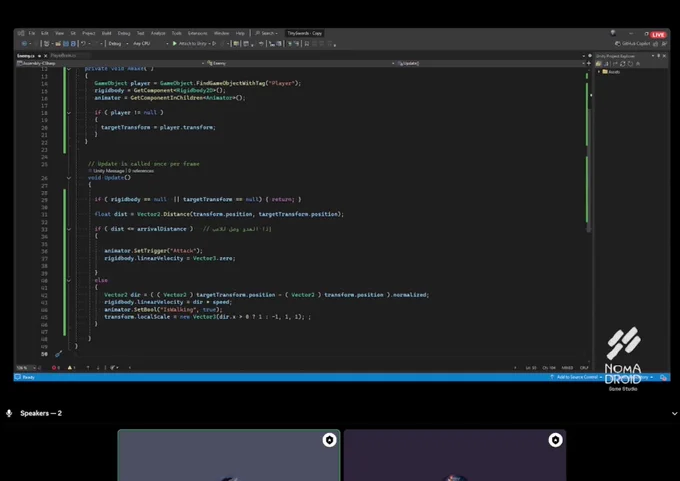This screenshot has height=481, width=680.
Task: Open the Edit menu
Action: tap(45, 33)
